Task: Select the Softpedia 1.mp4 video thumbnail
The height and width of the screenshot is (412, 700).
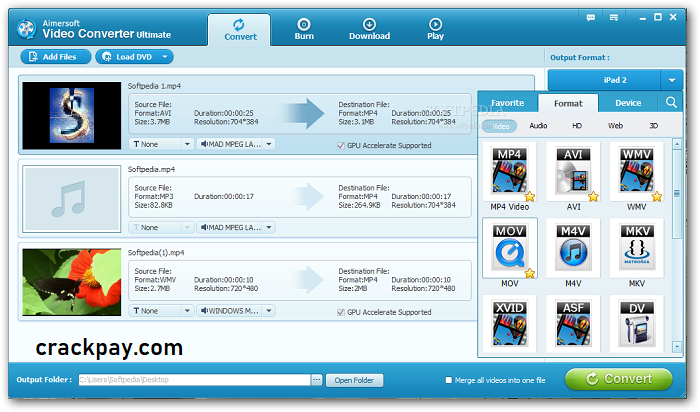Action: pos(72,116)
